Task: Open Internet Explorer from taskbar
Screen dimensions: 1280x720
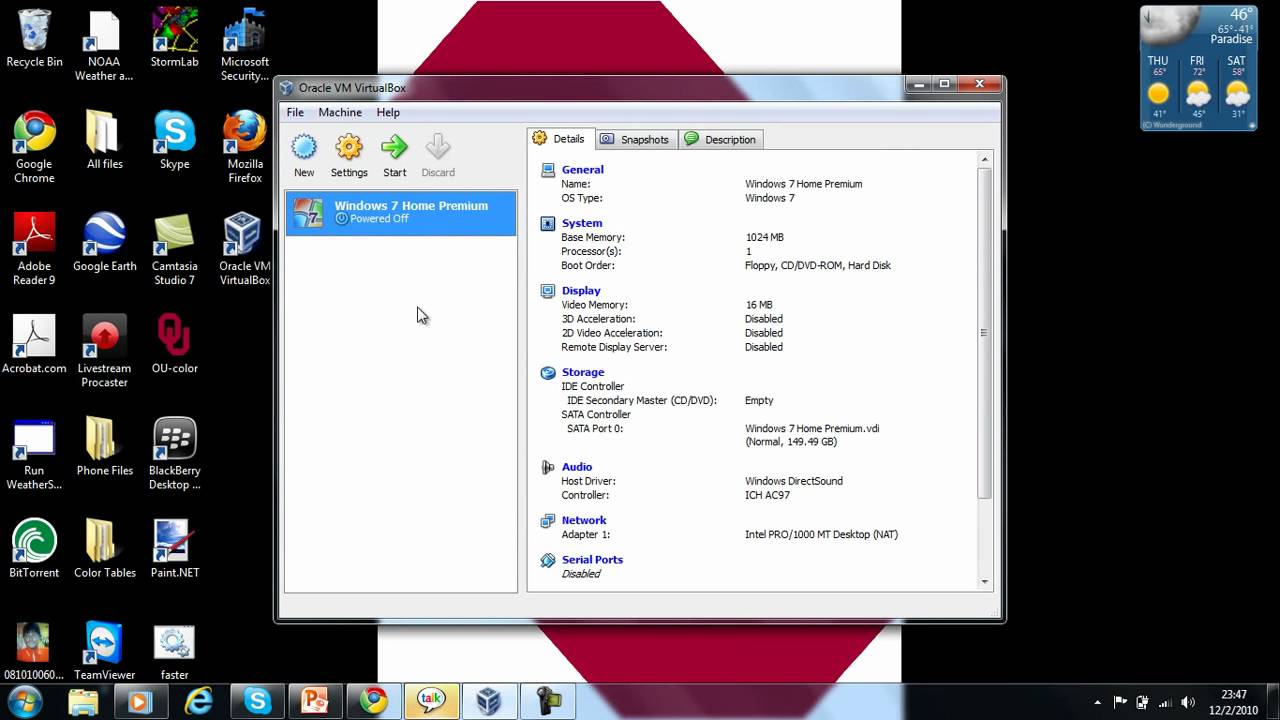Action: (200, 701)
